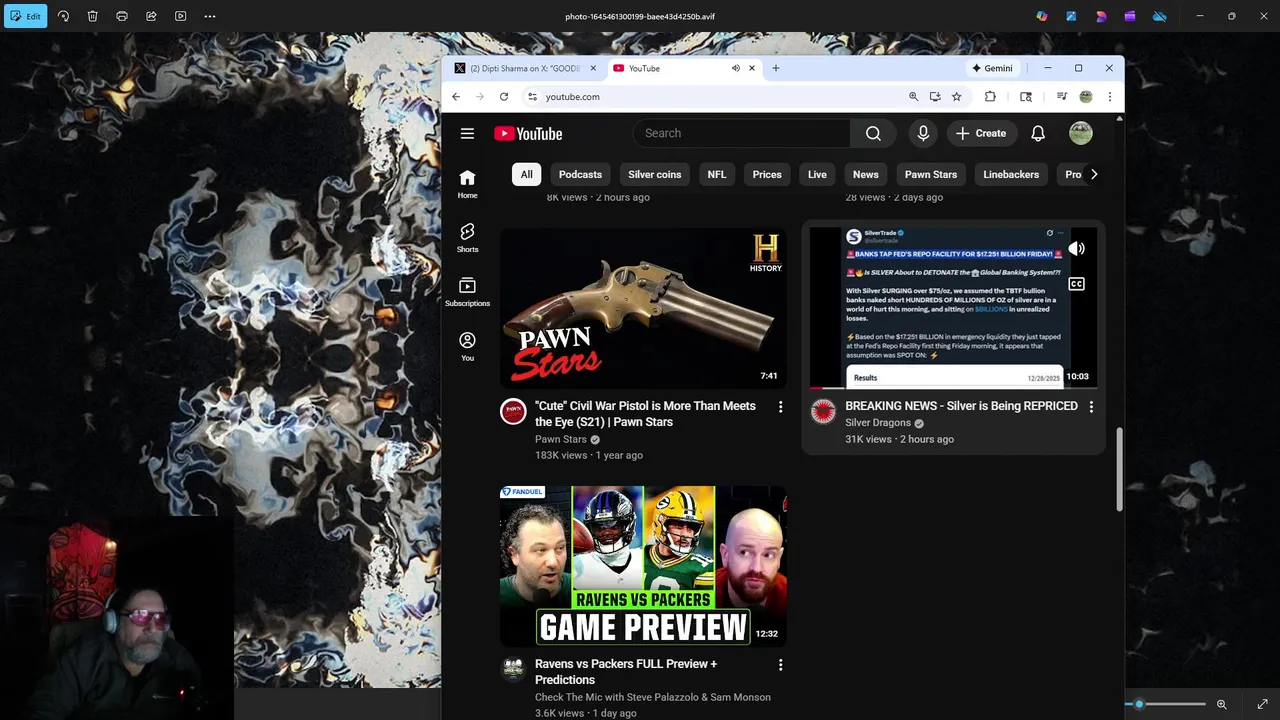Select the All filter chip

526,174
